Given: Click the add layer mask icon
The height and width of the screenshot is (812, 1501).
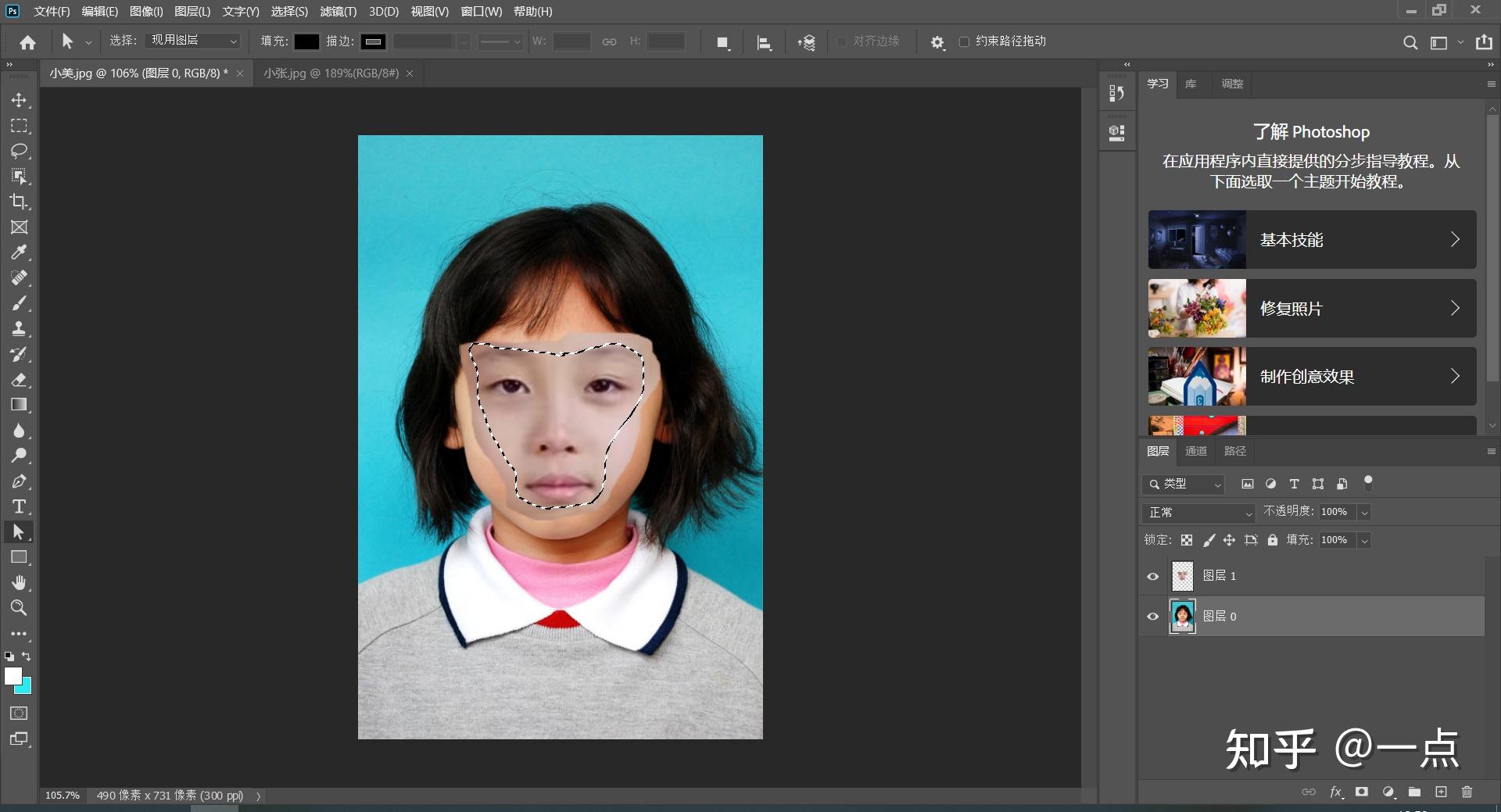Looking at the screenshot, I should pos(1362,792).
